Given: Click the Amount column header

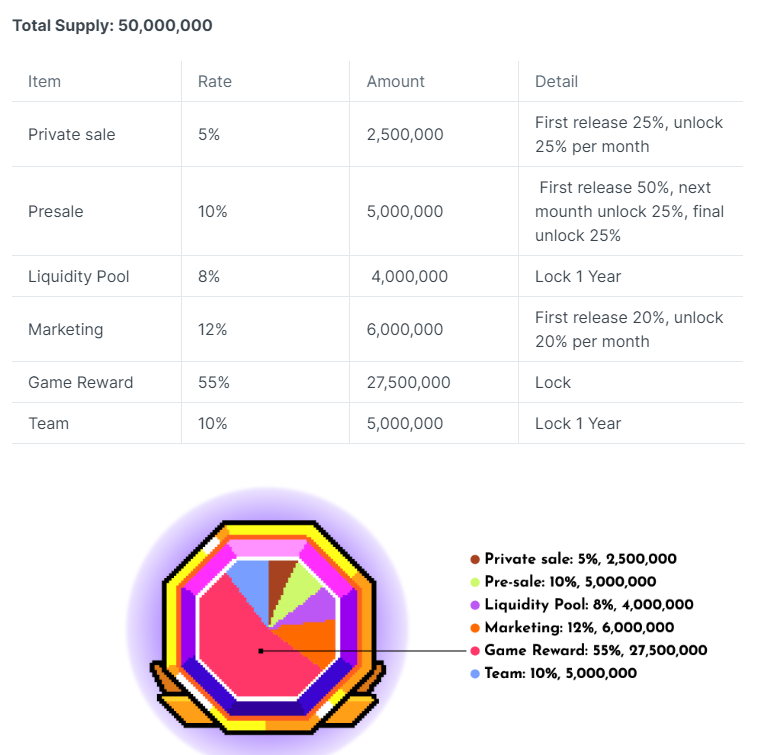Looking at the screenshot, I should click(x=396, y=82).
